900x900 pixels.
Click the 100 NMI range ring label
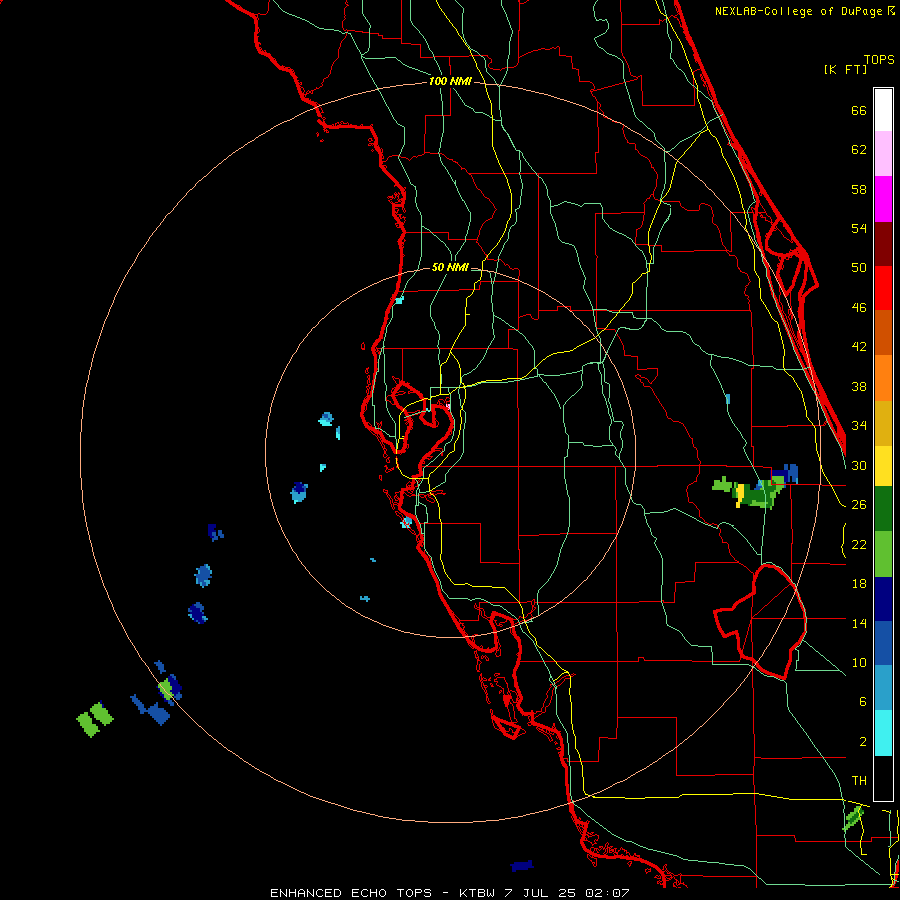click(x=450, y=81)
